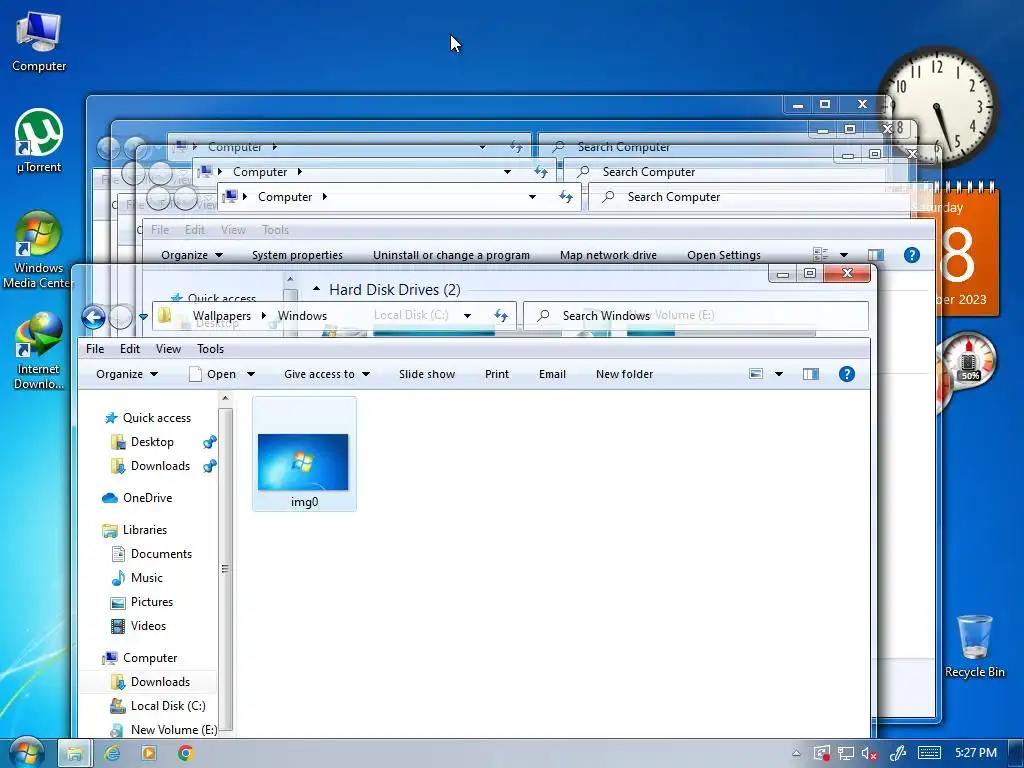Select Desktop under Quick access
Viewport: 1024px width, 768px height.
tap(152, 442)
